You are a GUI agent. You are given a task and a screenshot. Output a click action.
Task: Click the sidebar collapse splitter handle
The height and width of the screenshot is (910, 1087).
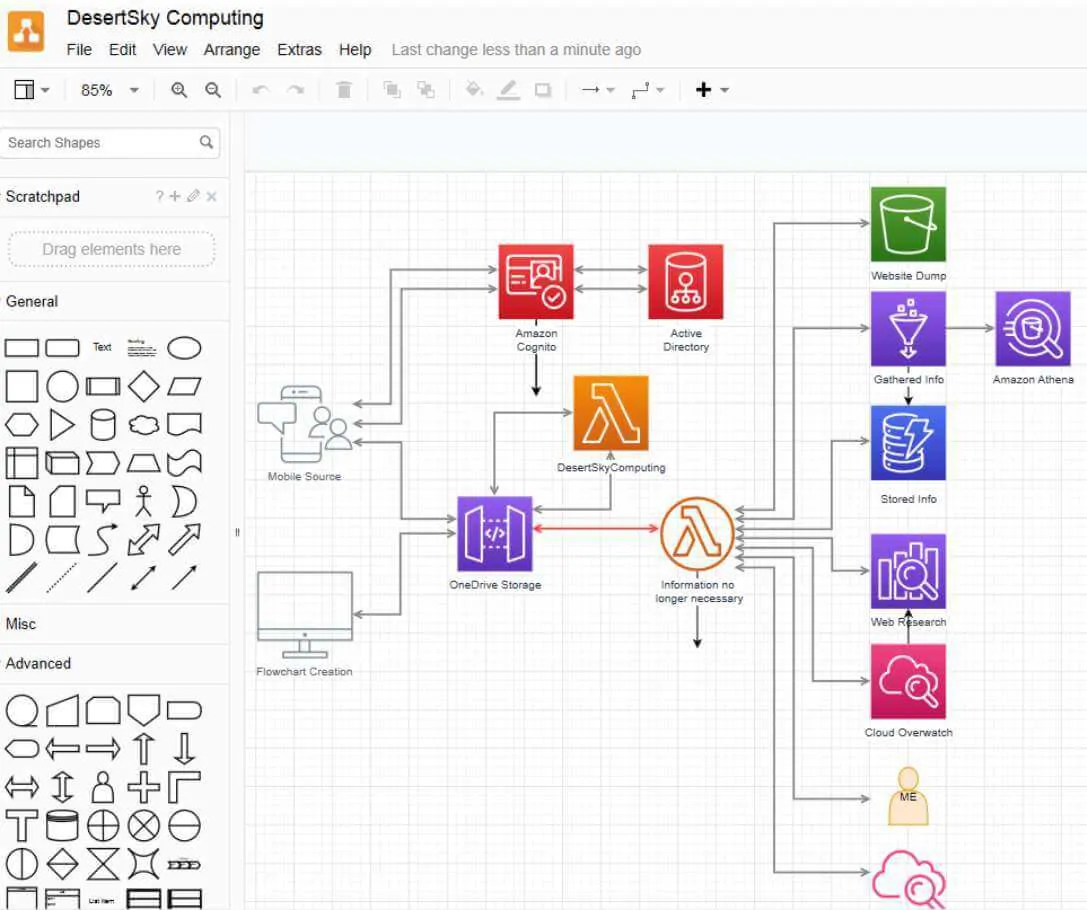237,532
